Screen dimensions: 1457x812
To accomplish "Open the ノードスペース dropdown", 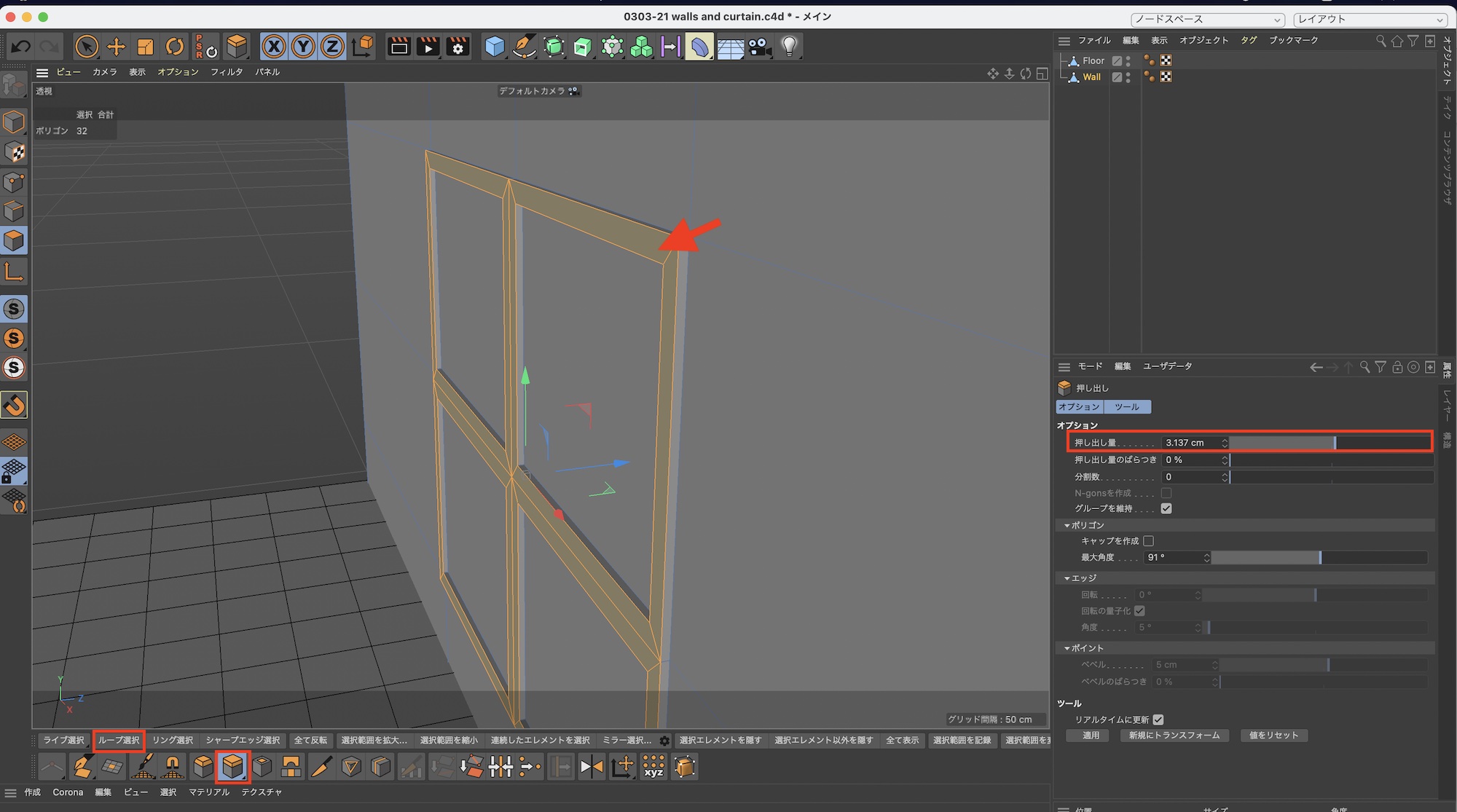I will click(x=1207, y=19).
